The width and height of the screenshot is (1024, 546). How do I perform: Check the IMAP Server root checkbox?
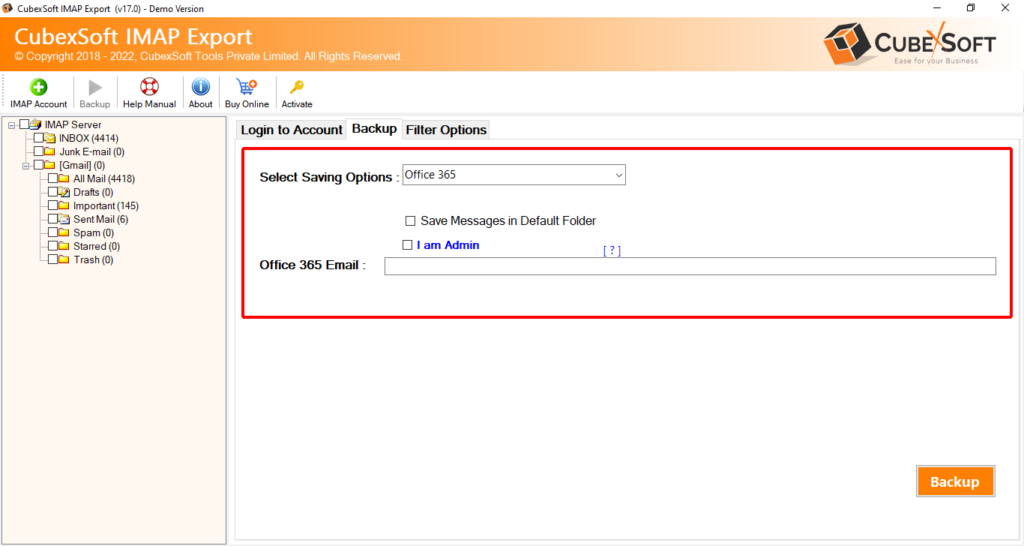coord(24,124)
